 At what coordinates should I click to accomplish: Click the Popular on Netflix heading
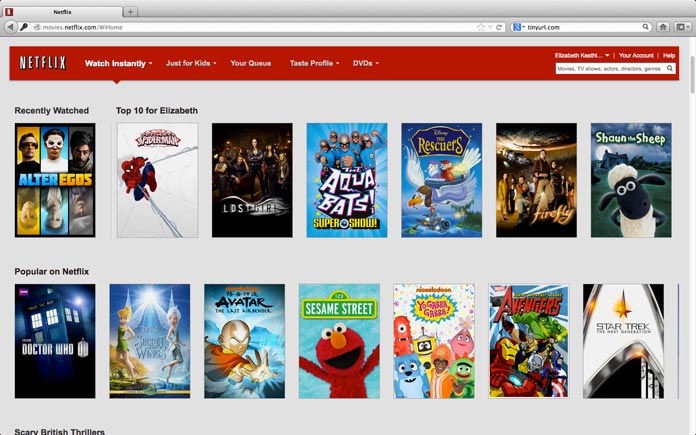click(x=51, y=271)
